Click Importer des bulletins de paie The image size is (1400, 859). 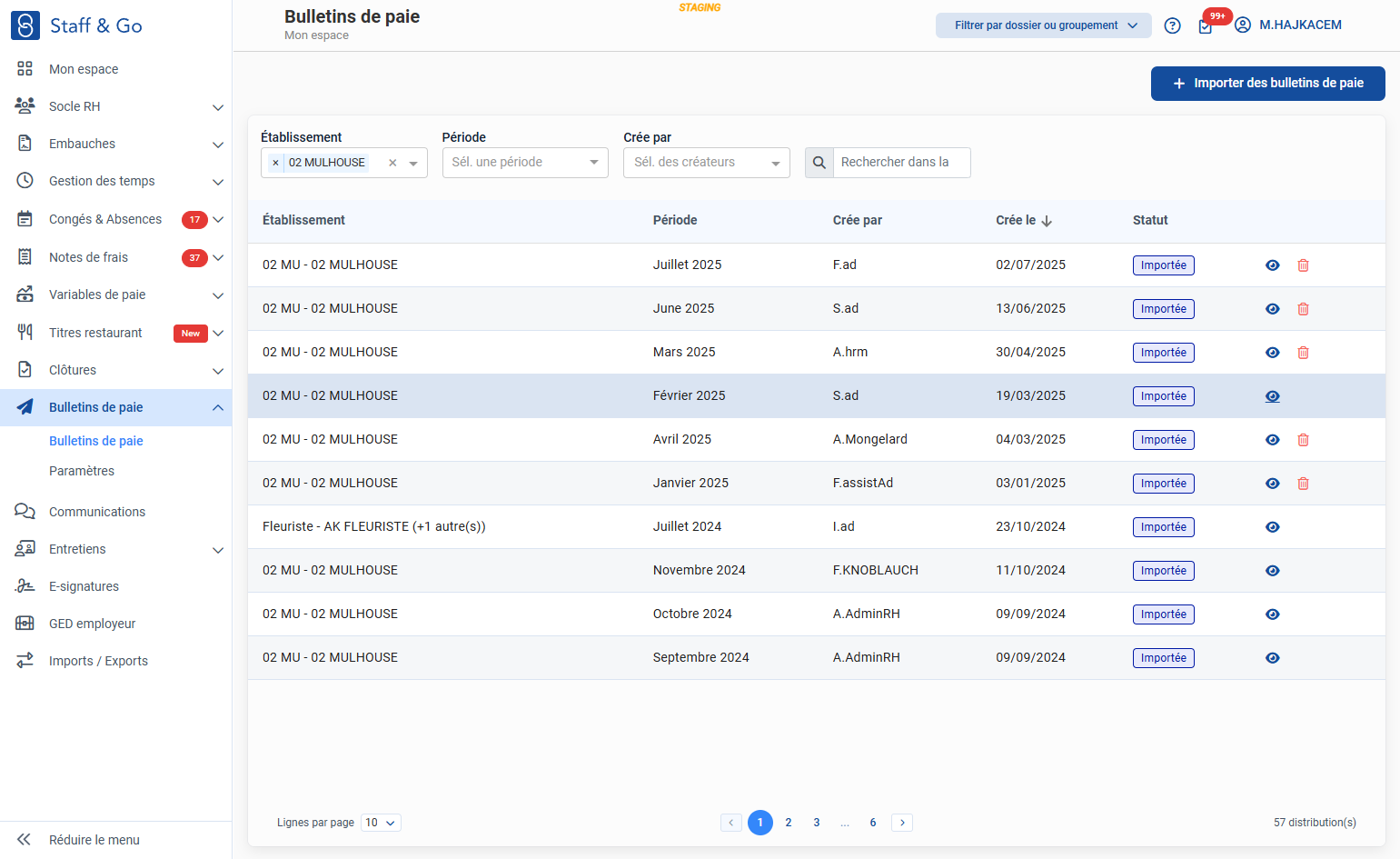click(1268, 84)
